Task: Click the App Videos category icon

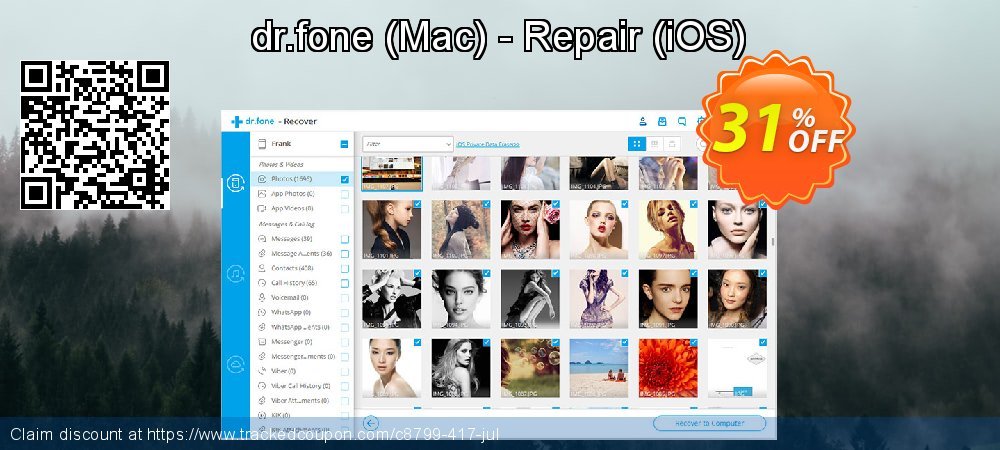Action: pyautogui.click(x=261, y=208)
